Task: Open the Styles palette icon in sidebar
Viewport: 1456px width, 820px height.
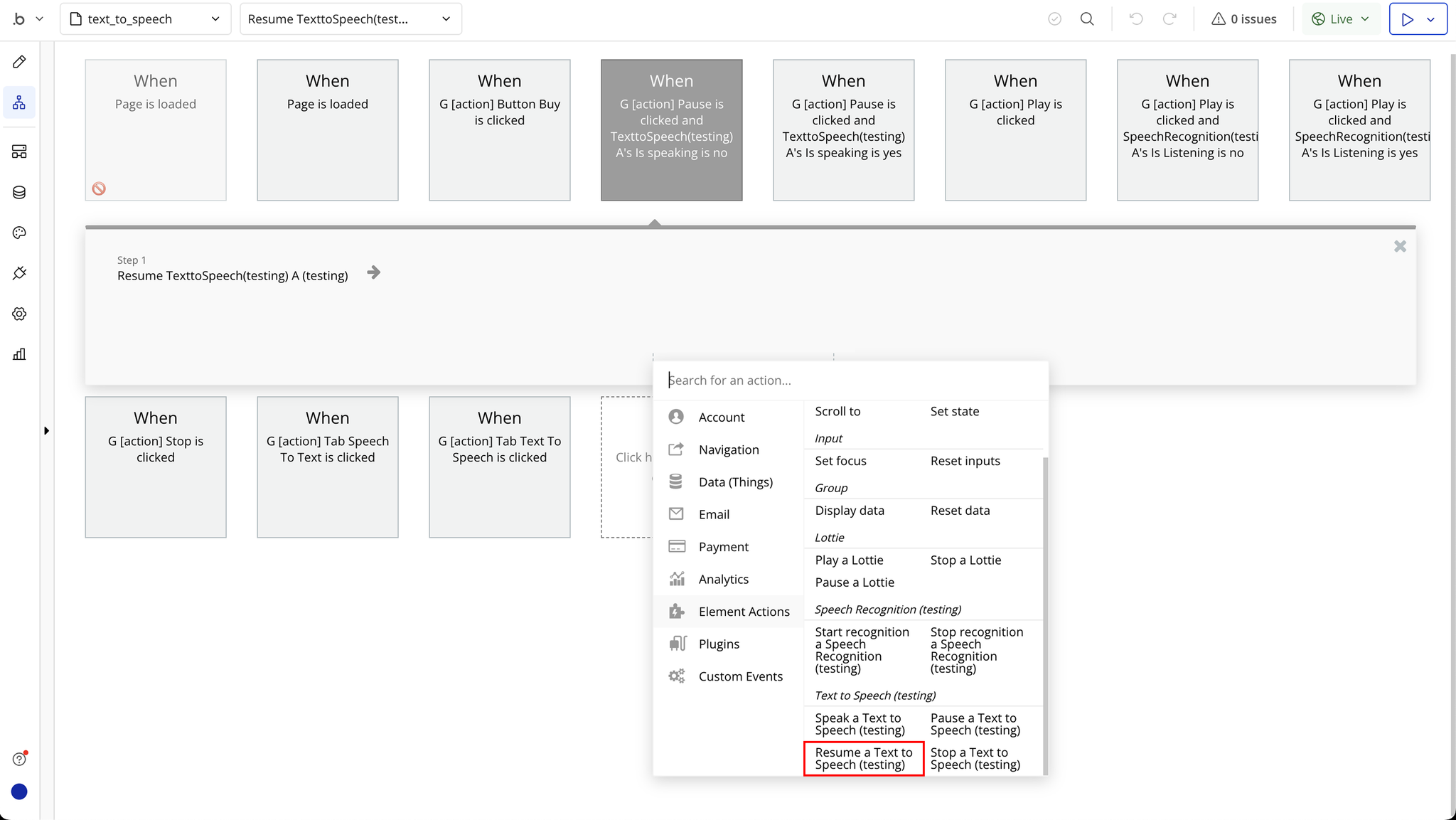Action: [19, 233]
